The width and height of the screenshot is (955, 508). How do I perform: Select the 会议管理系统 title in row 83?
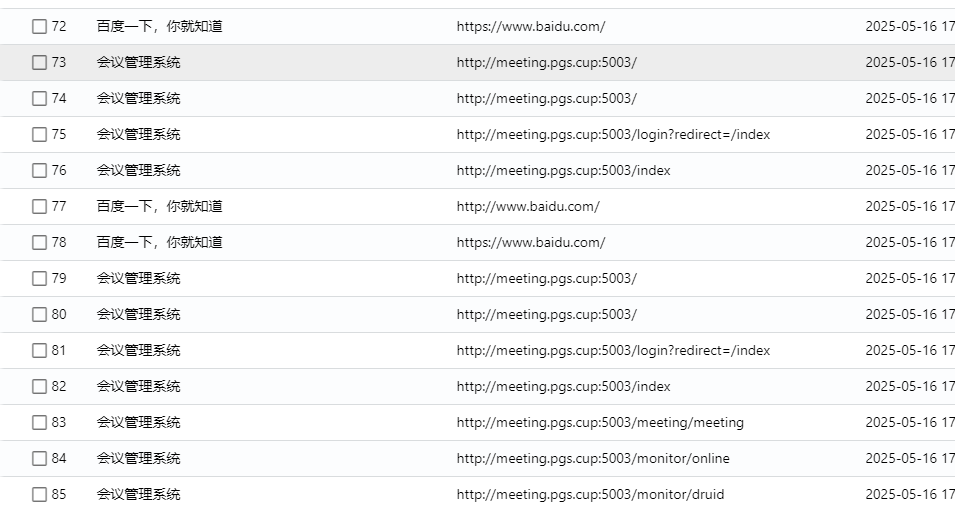pos(138,422)
